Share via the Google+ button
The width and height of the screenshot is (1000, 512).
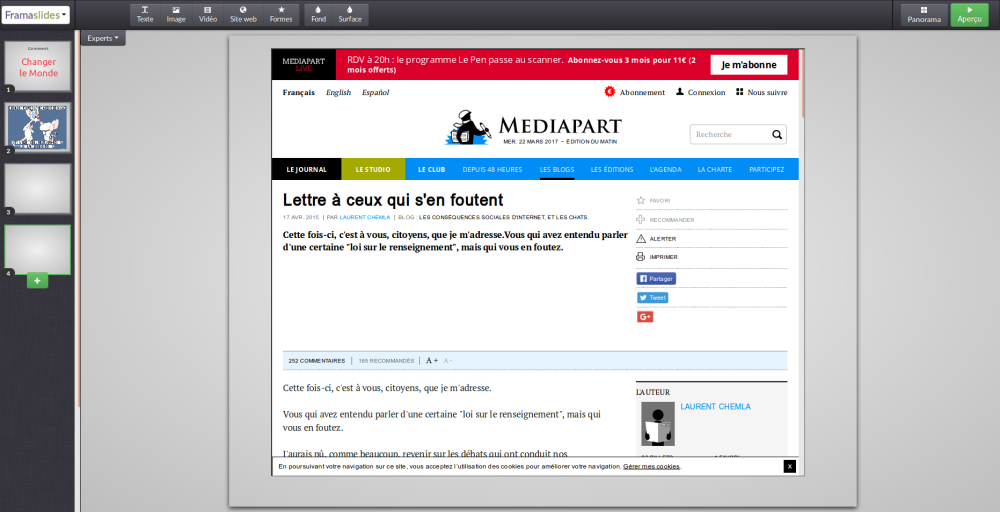click(x=645, y=317)
